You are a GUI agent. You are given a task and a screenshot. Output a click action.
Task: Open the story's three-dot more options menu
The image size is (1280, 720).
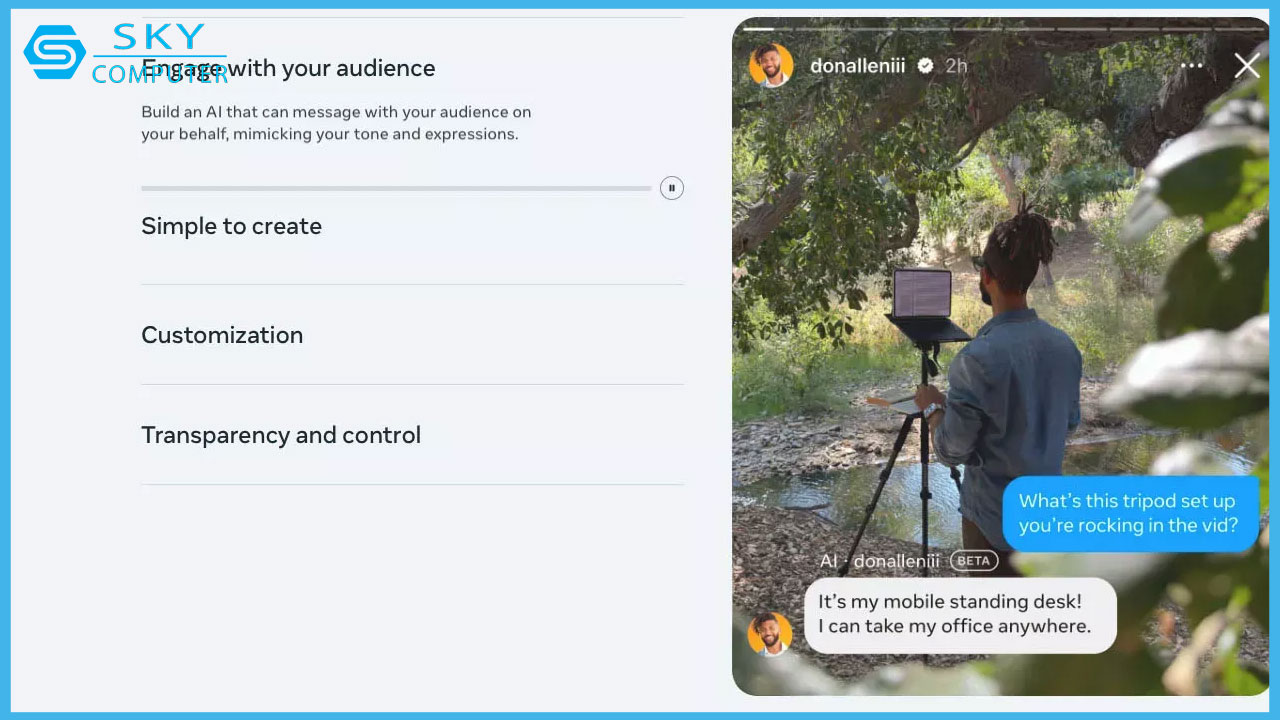tap(1191, 66)
